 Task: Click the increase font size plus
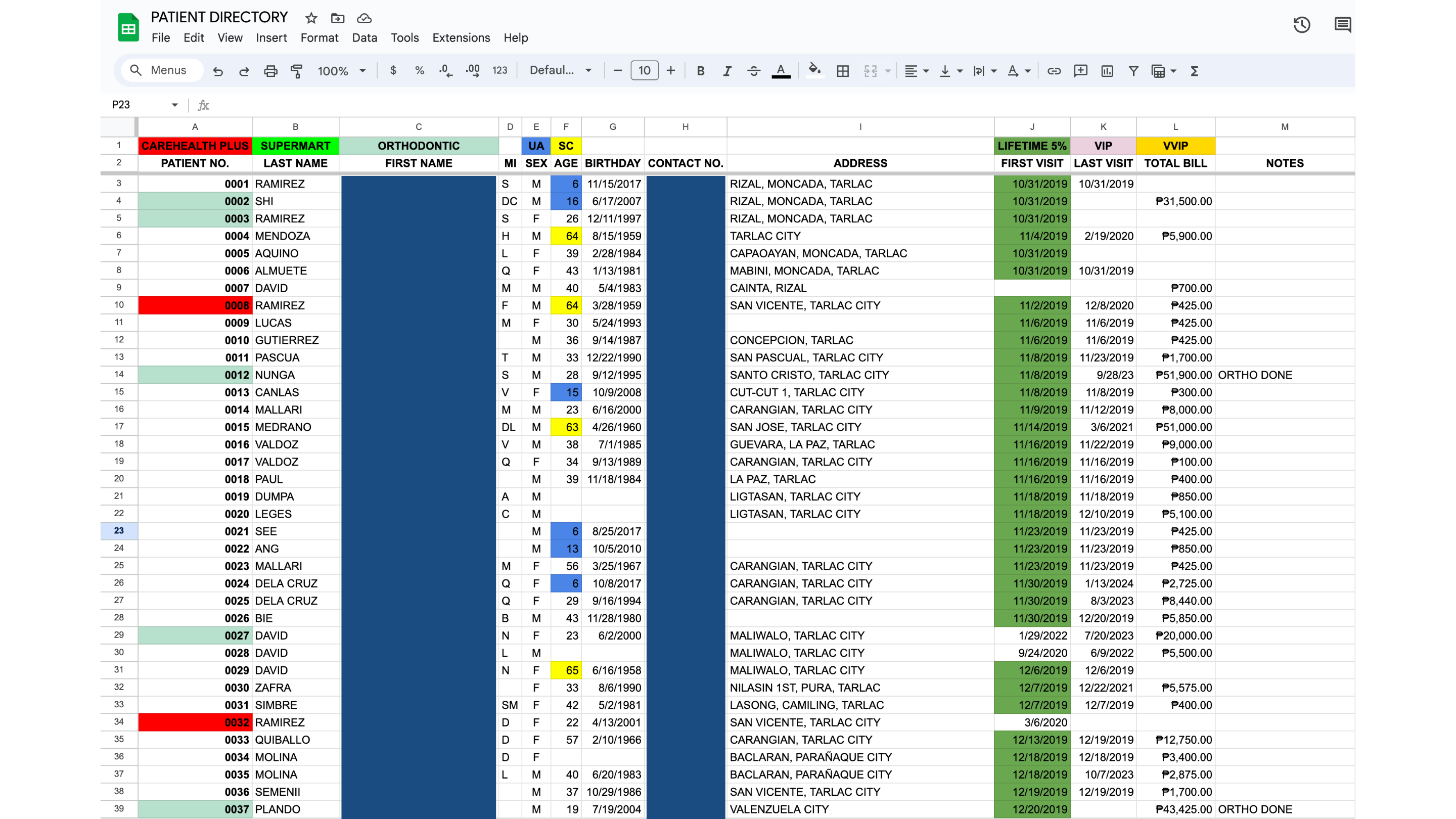671,71
